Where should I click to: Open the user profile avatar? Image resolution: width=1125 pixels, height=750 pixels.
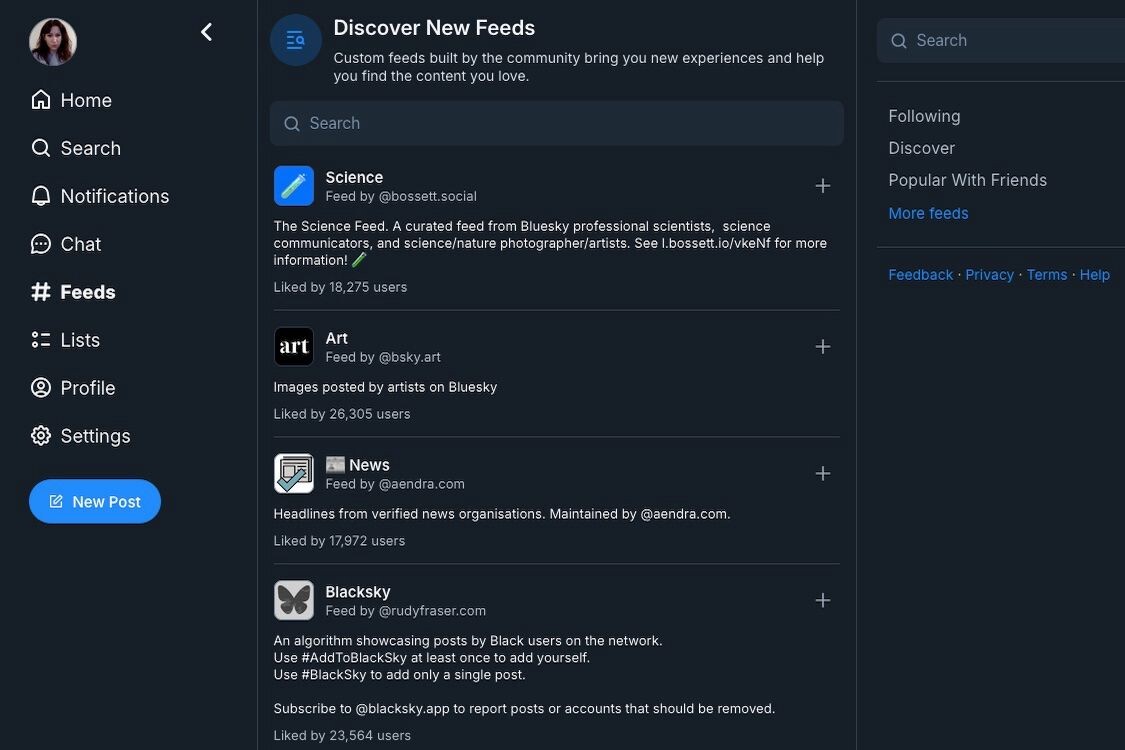pos(53,42)
